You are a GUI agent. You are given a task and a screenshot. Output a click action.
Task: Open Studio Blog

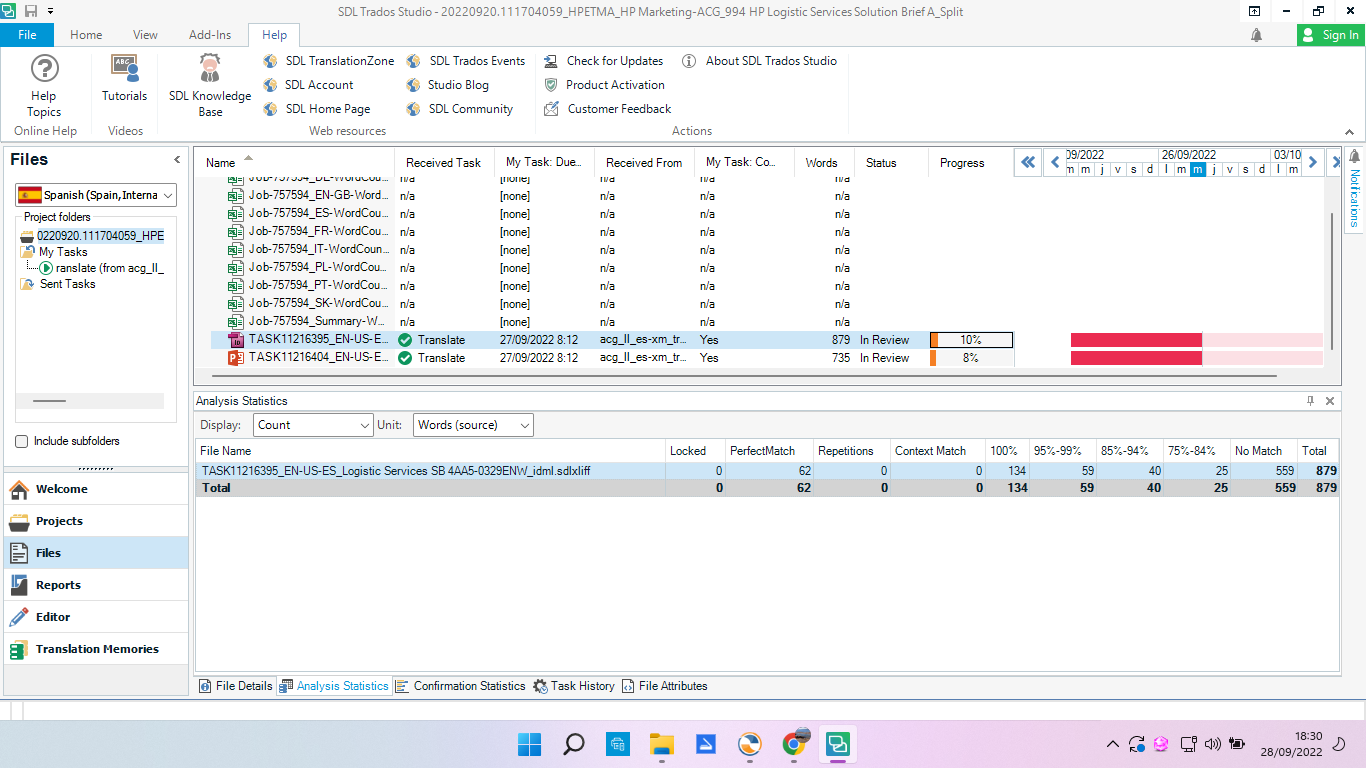point(448,85)
